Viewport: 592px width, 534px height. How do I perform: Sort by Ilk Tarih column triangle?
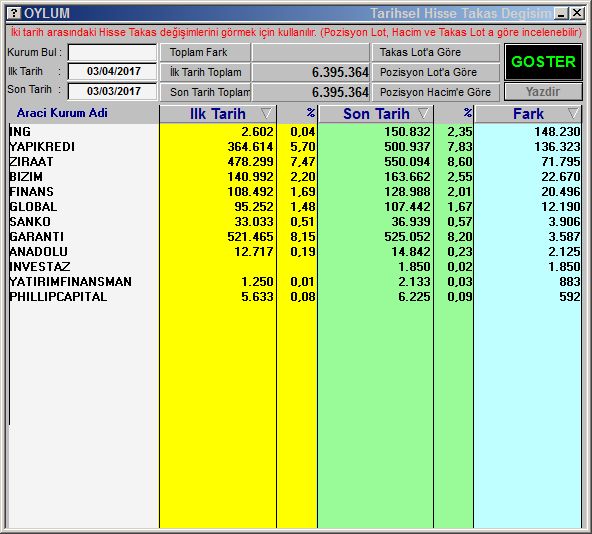coord(266,113)
